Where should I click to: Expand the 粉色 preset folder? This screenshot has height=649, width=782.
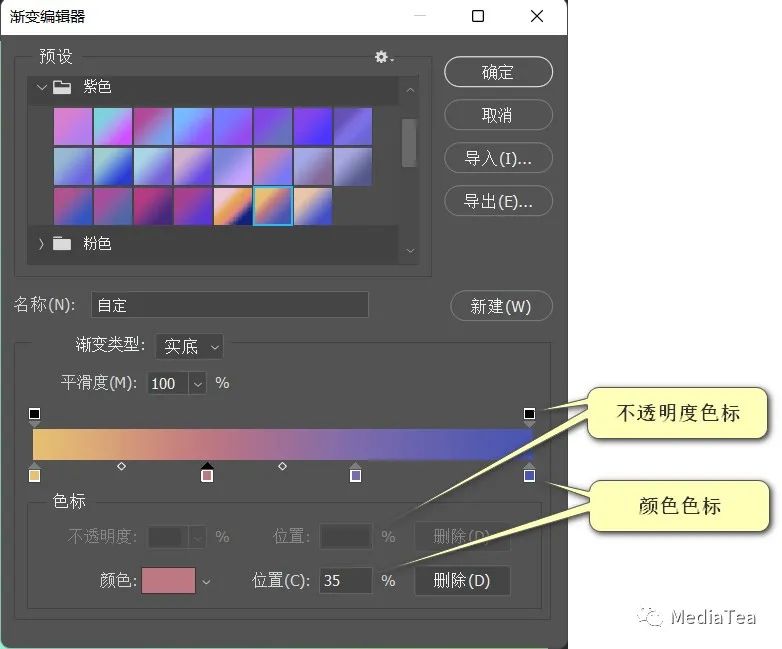pyautogui.click(x=41, y=244)
